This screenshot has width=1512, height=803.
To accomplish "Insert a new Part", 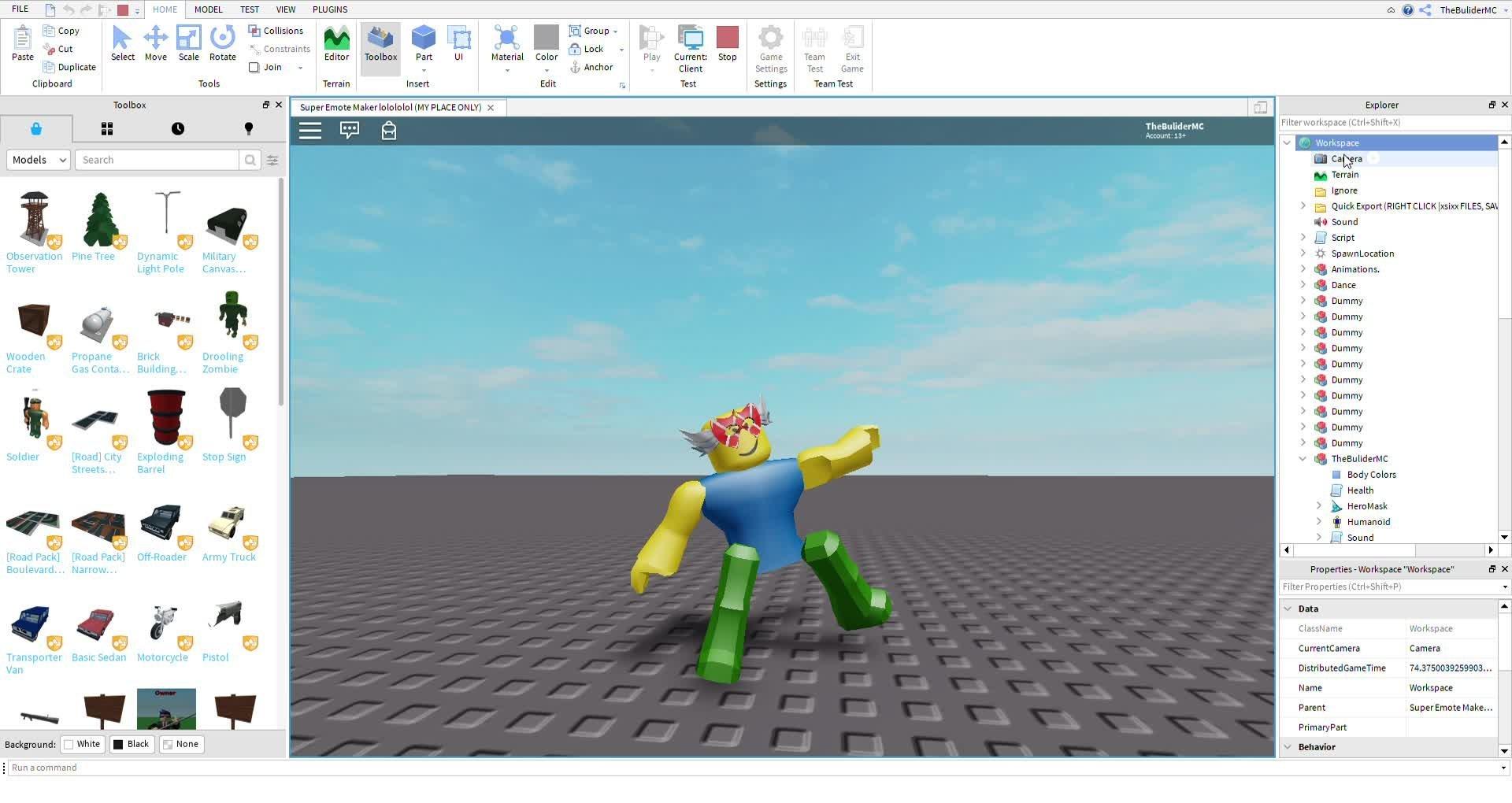I will click(x=424, y=43).
